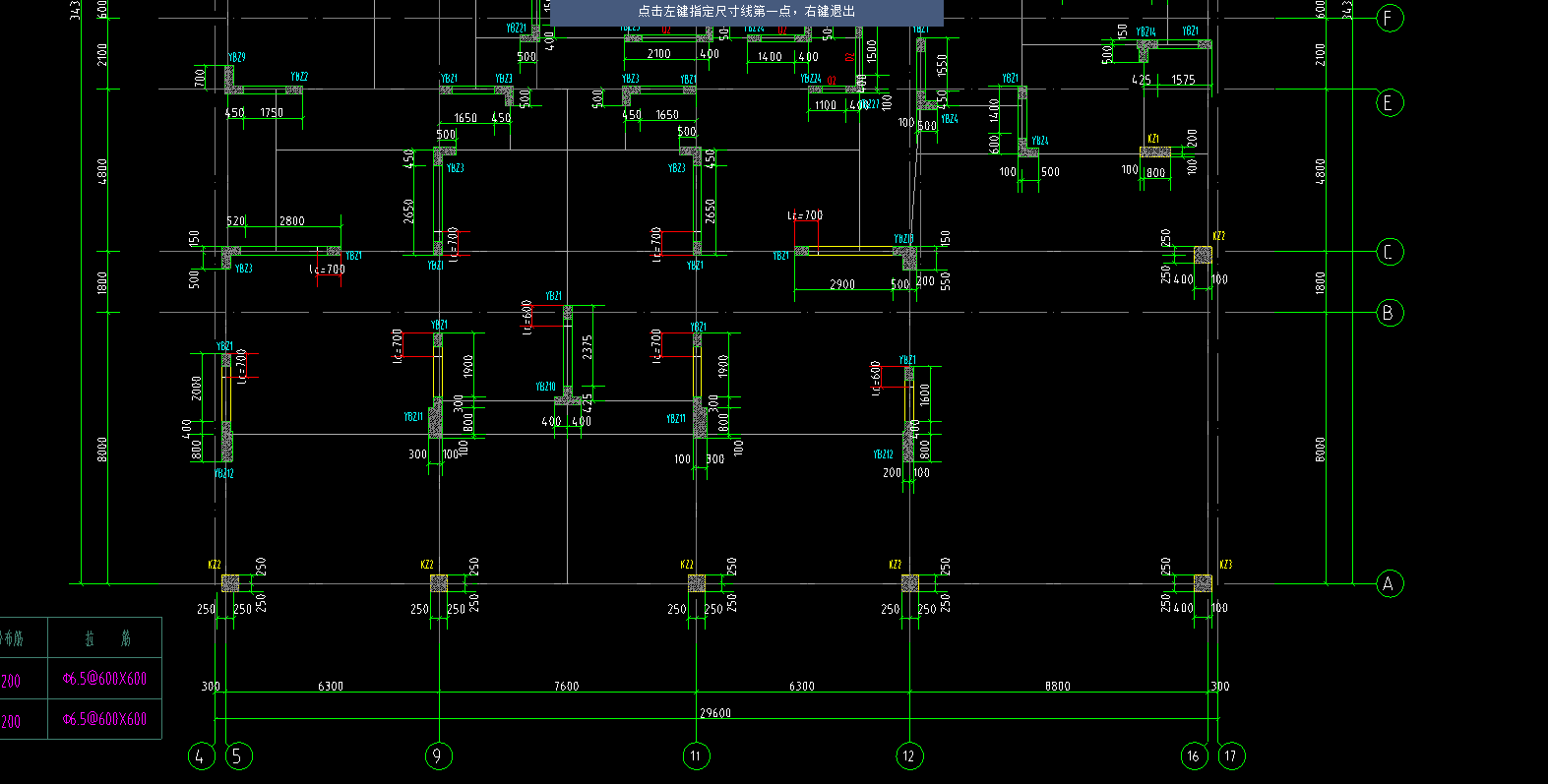This screenshot has width=1548, height=784.
Task: Select first-row Φ6.5@600X600 table cell
Action: [104, 679]
